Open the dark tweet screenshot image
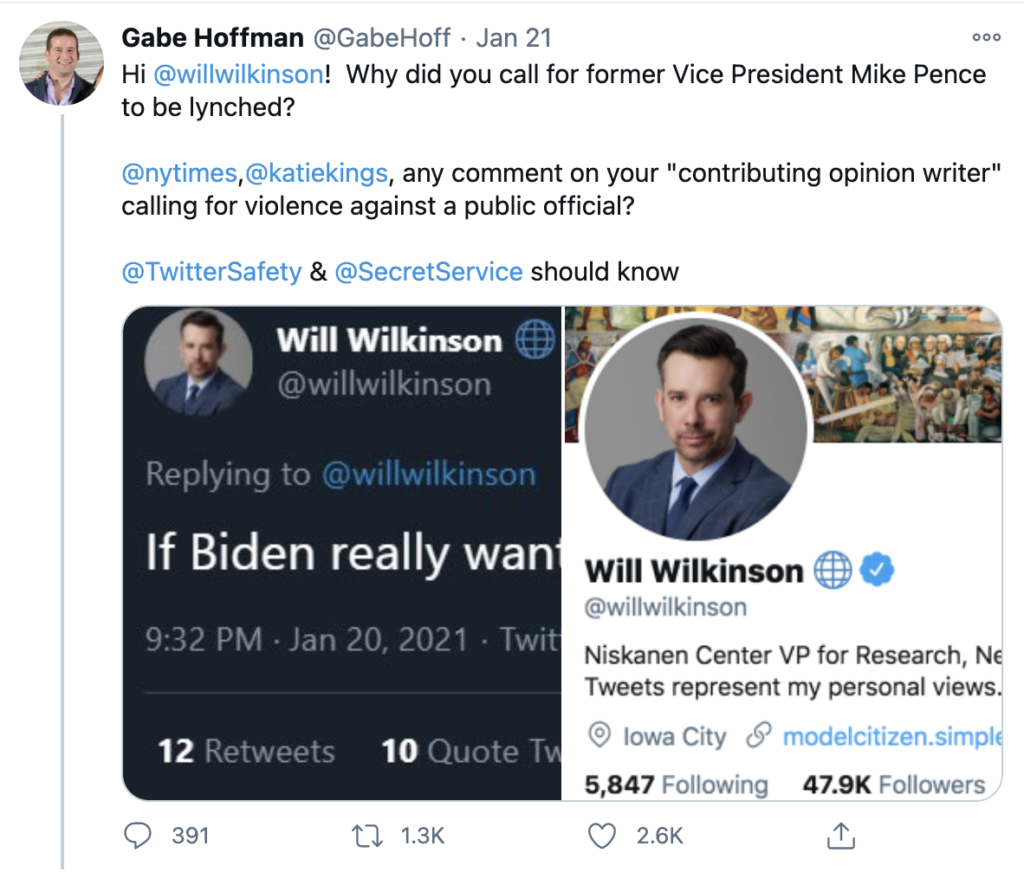The image size is (1024, 885). [x=342, y=553]
